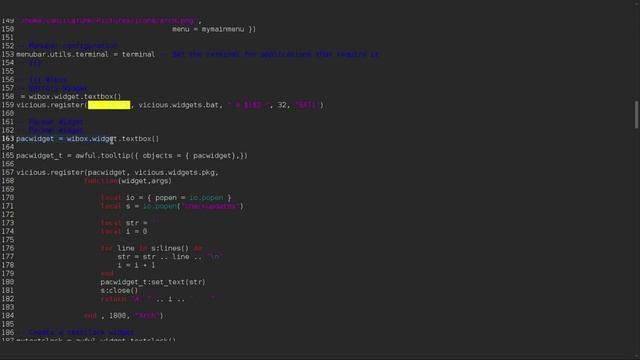Click '.. i ..' on line 182
The width and height of the screenshot is (640, 360).
click(170, 300)
